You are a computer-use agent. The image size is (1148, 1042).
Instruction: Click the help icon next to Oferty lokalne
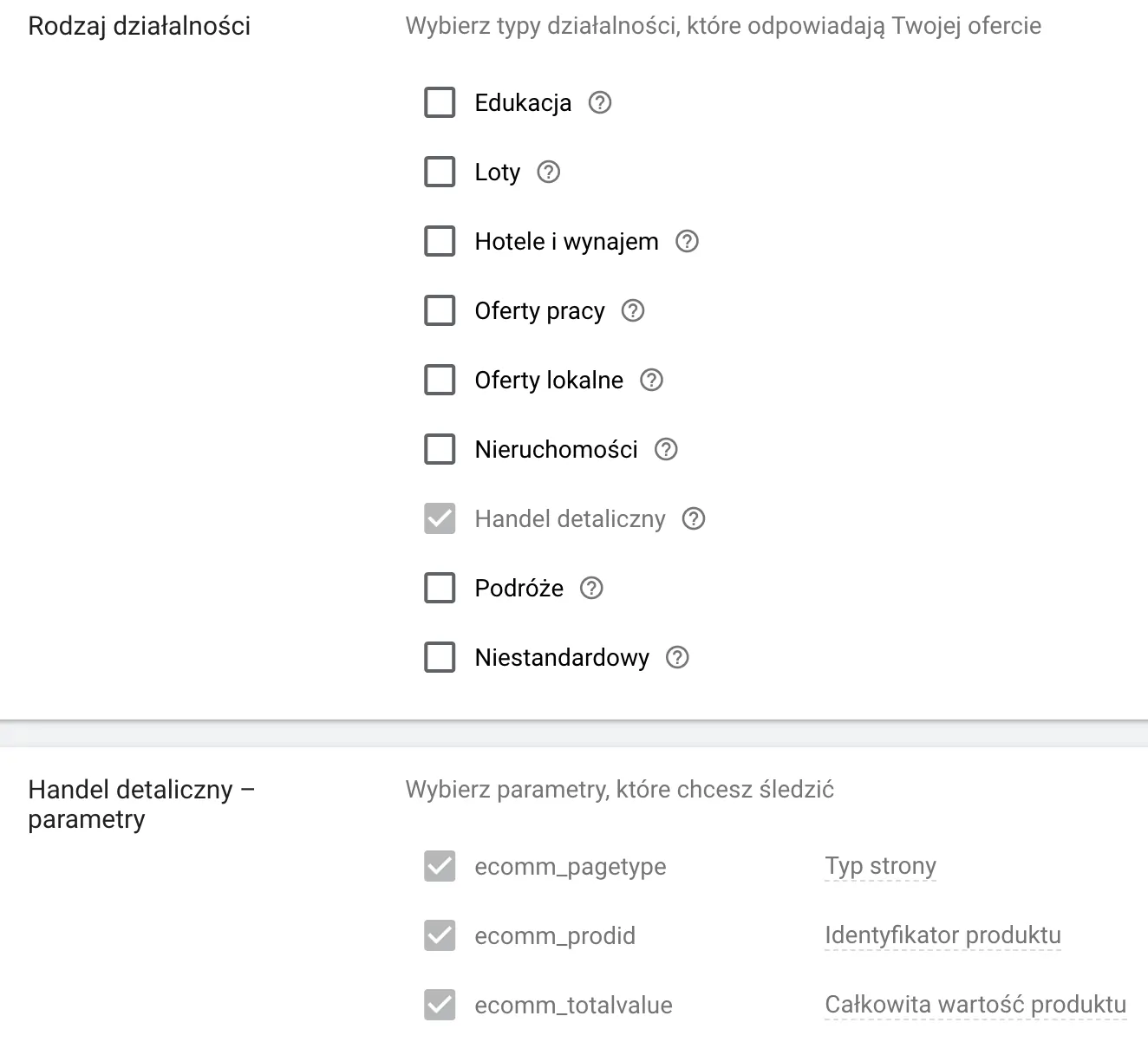[651, 381]
